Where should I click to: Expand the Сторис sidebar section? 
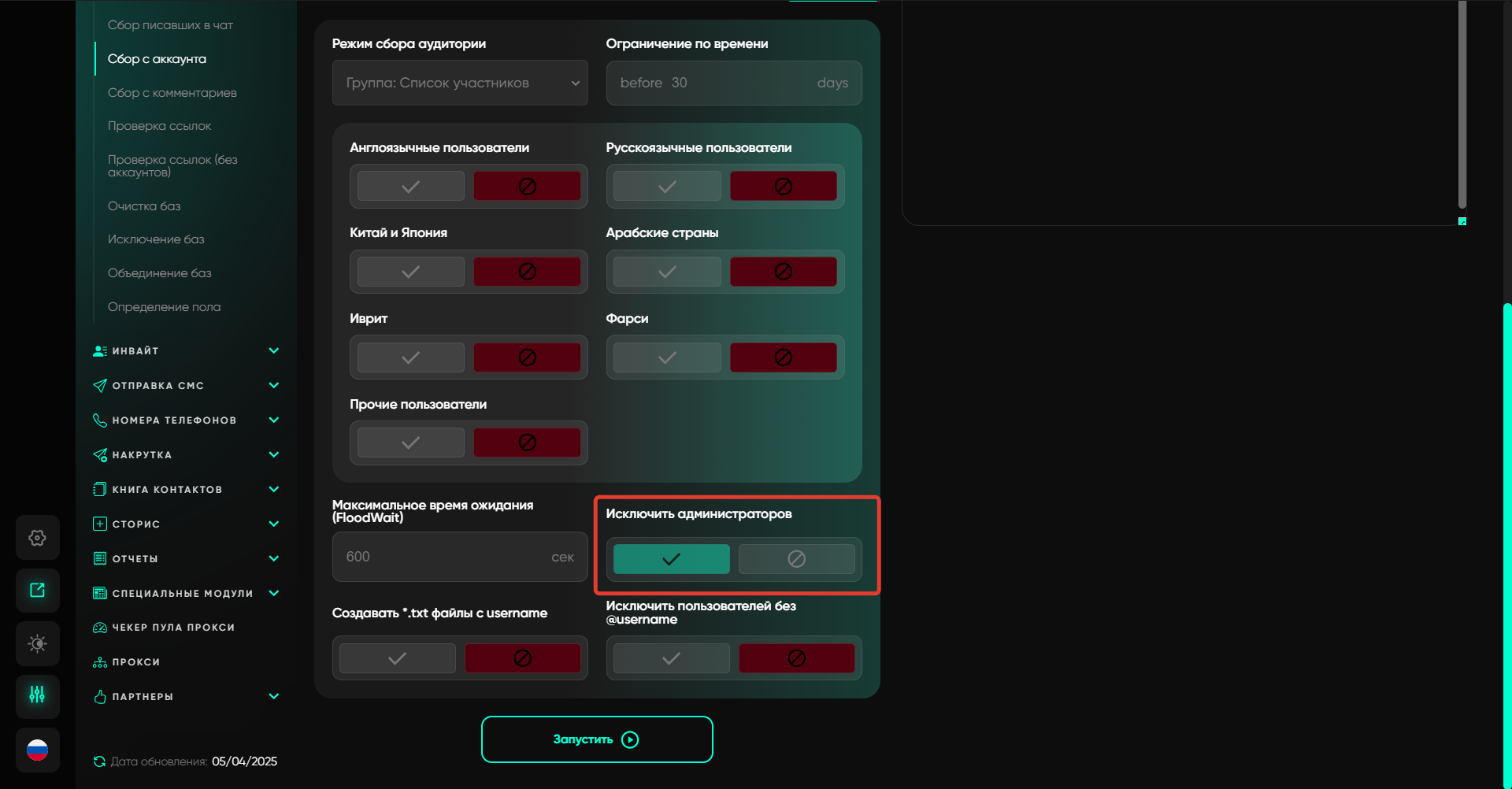point(185,524)
